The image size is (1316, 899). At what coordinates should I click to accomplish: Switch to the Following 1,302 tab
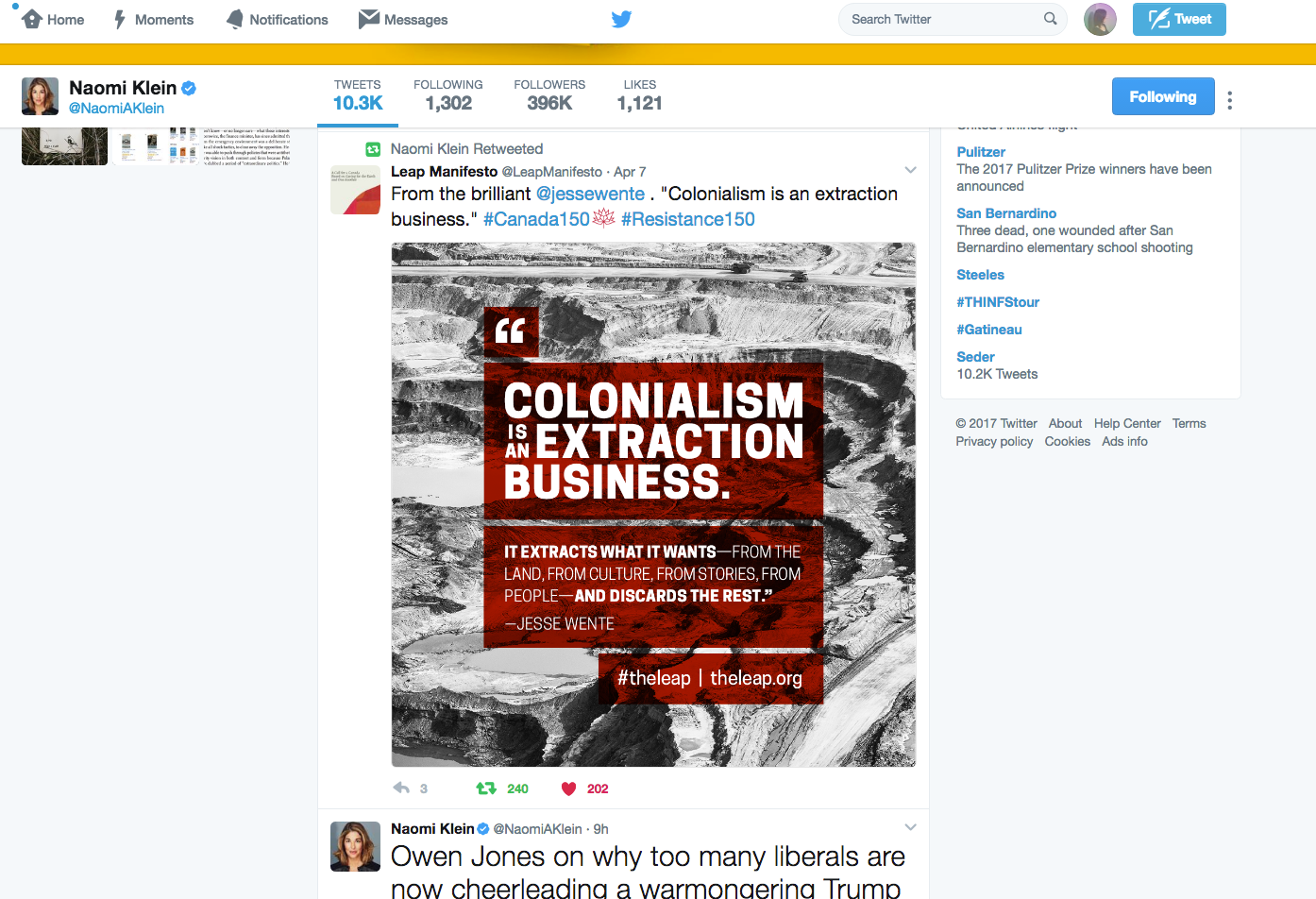(448, 95)
